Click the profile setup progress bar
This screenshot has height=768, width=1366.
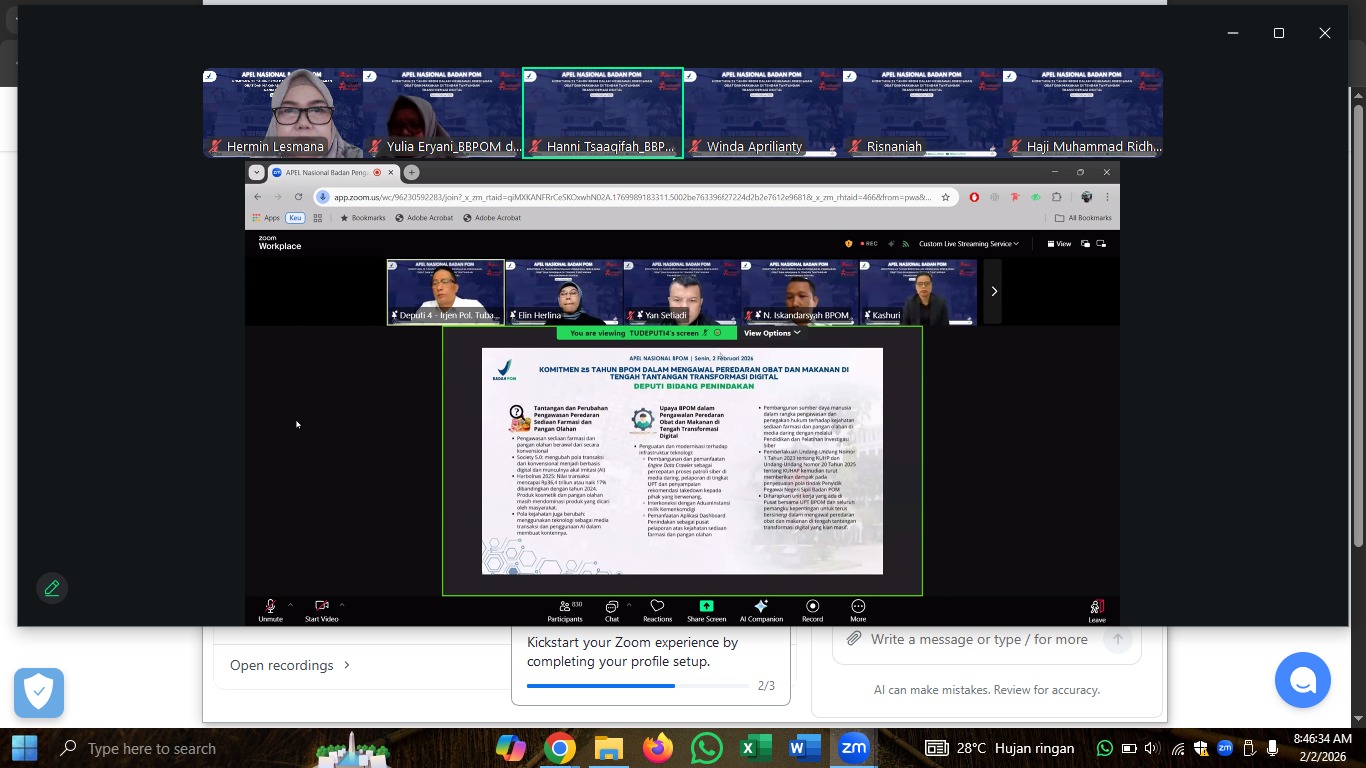point(637,686)
